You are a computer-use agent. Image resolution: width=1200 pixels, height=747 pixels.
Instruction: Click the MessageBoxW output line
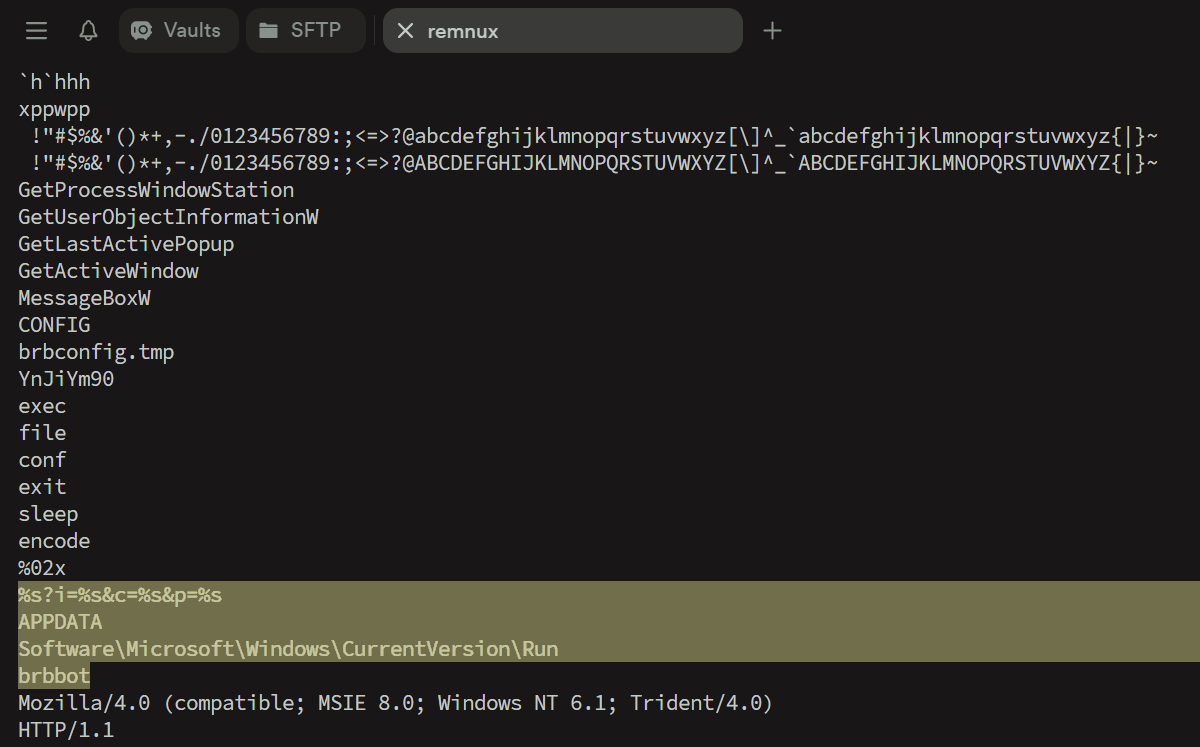(x=84, y=298)
